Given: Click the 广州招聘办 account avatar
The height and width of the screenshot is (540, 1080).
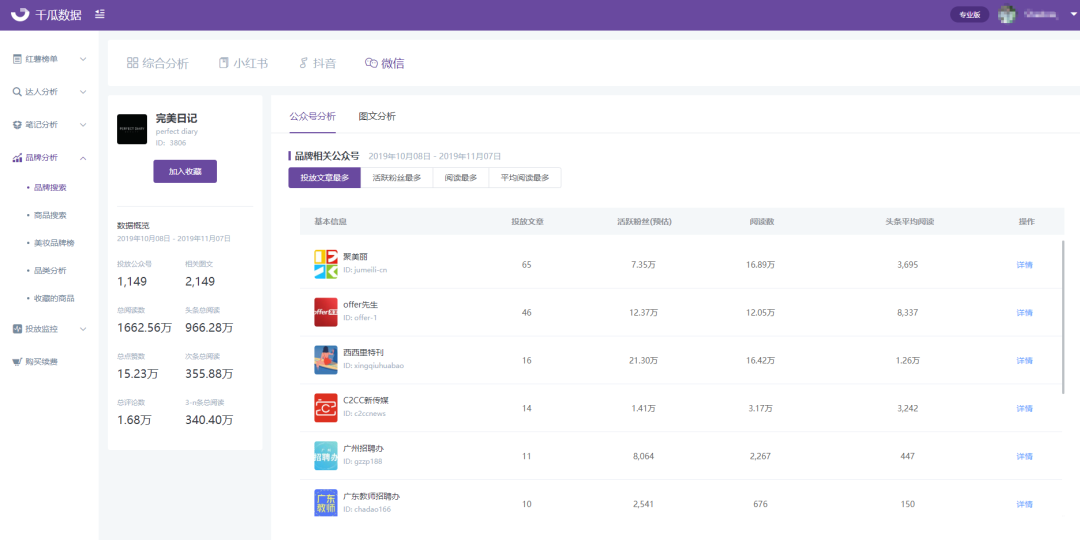Looking at the screenshot, I should tap(326, 455).
